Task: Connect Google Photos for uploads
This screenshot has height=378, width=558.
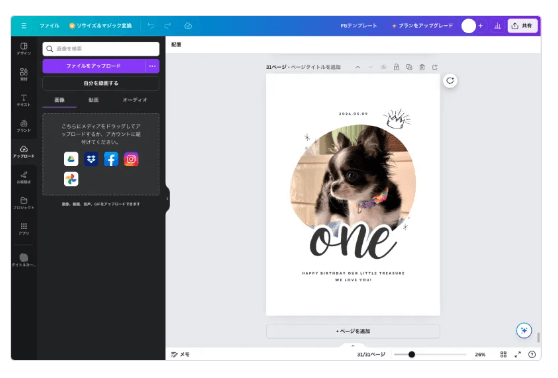Action: 71,179
